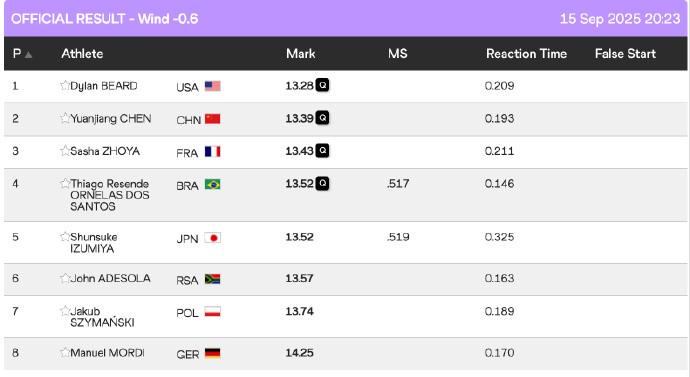
Task: Click star icon for Shunsuke IZUMIYA
Action: (x=65, y=237)
